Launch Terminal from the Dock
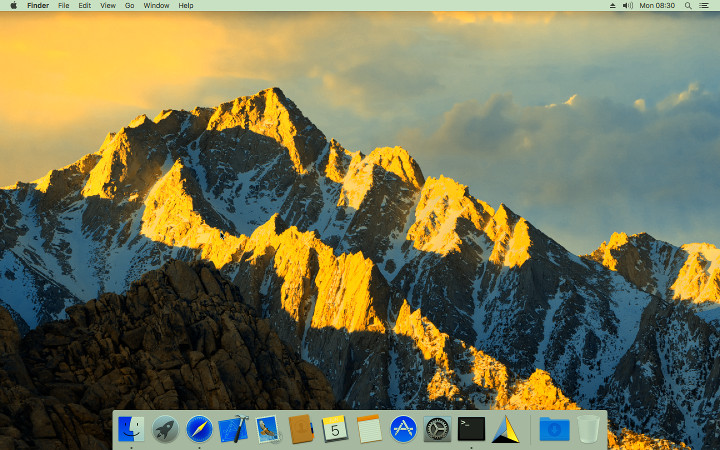This screenshot has width=720, height=450. pos(471,429)
